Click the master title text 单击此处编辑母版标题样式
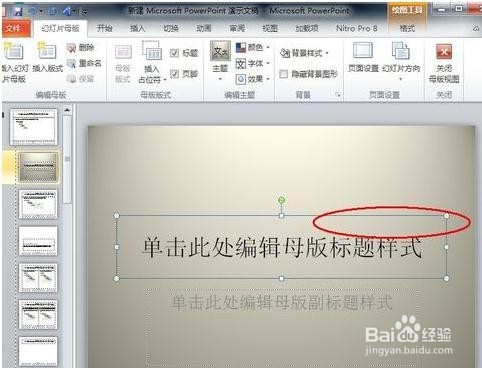The height and width of the screenshot is (368, 482). pyautogui.click(x=282, y=247)
